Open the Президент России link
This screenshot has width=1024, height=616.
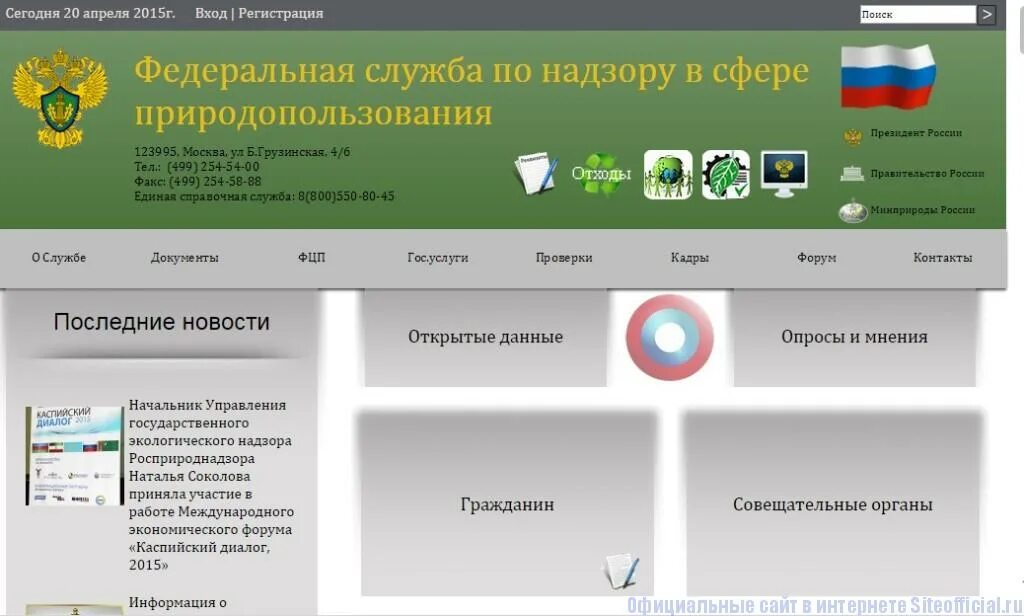[x=916, y=133]
